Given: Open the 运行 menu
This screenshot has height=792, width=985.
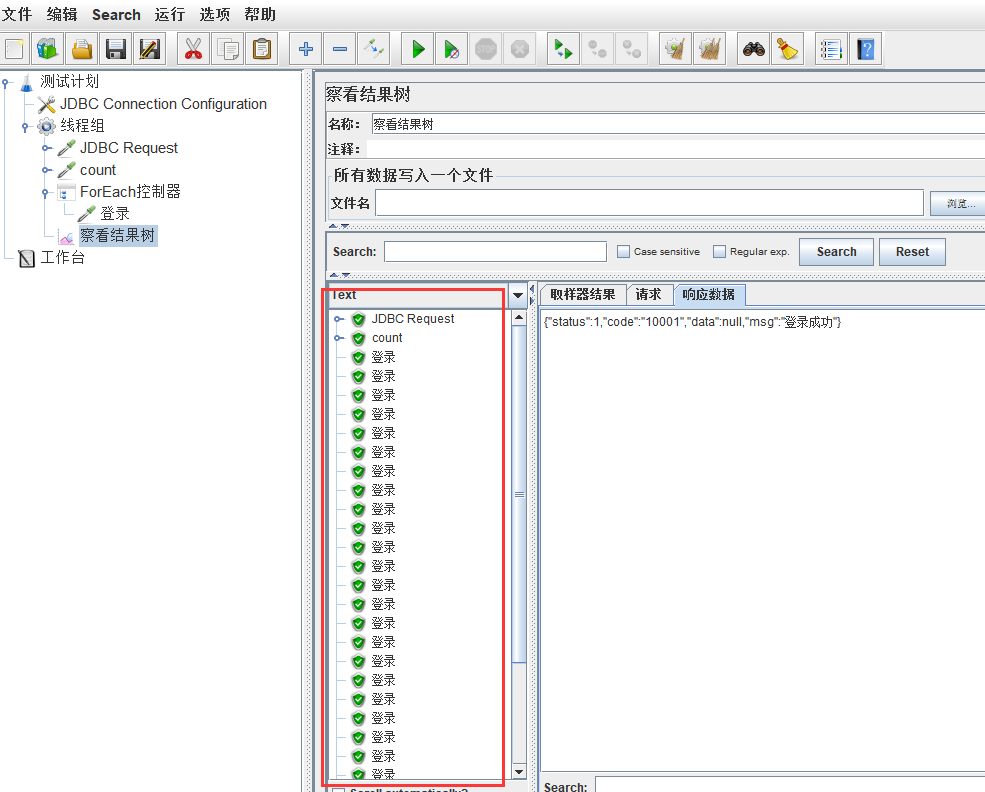Looking at the screenshot, I should coord(170,14).
